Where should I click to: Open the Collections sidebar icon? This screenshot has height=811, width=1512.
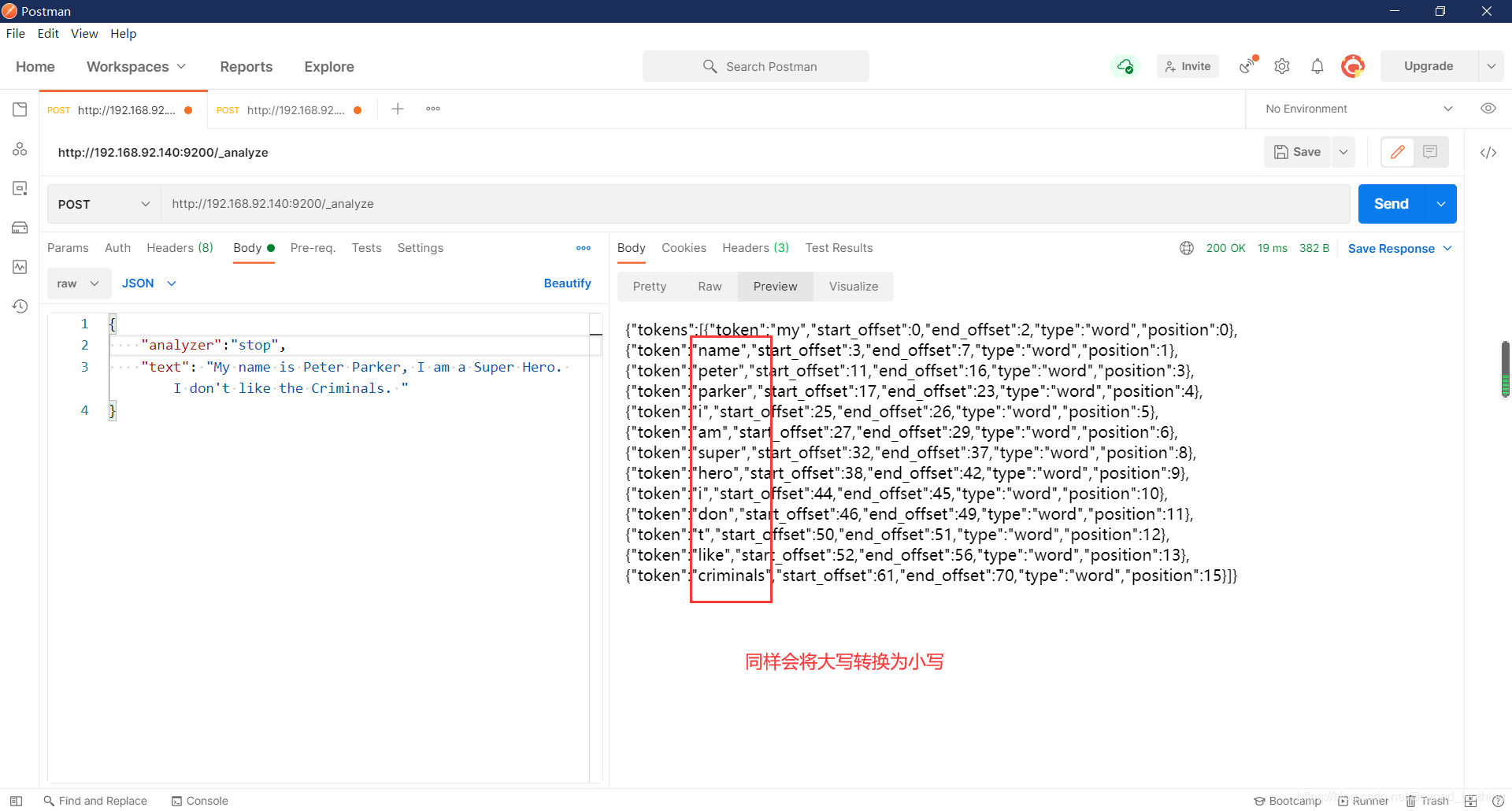tap(20, 109)
